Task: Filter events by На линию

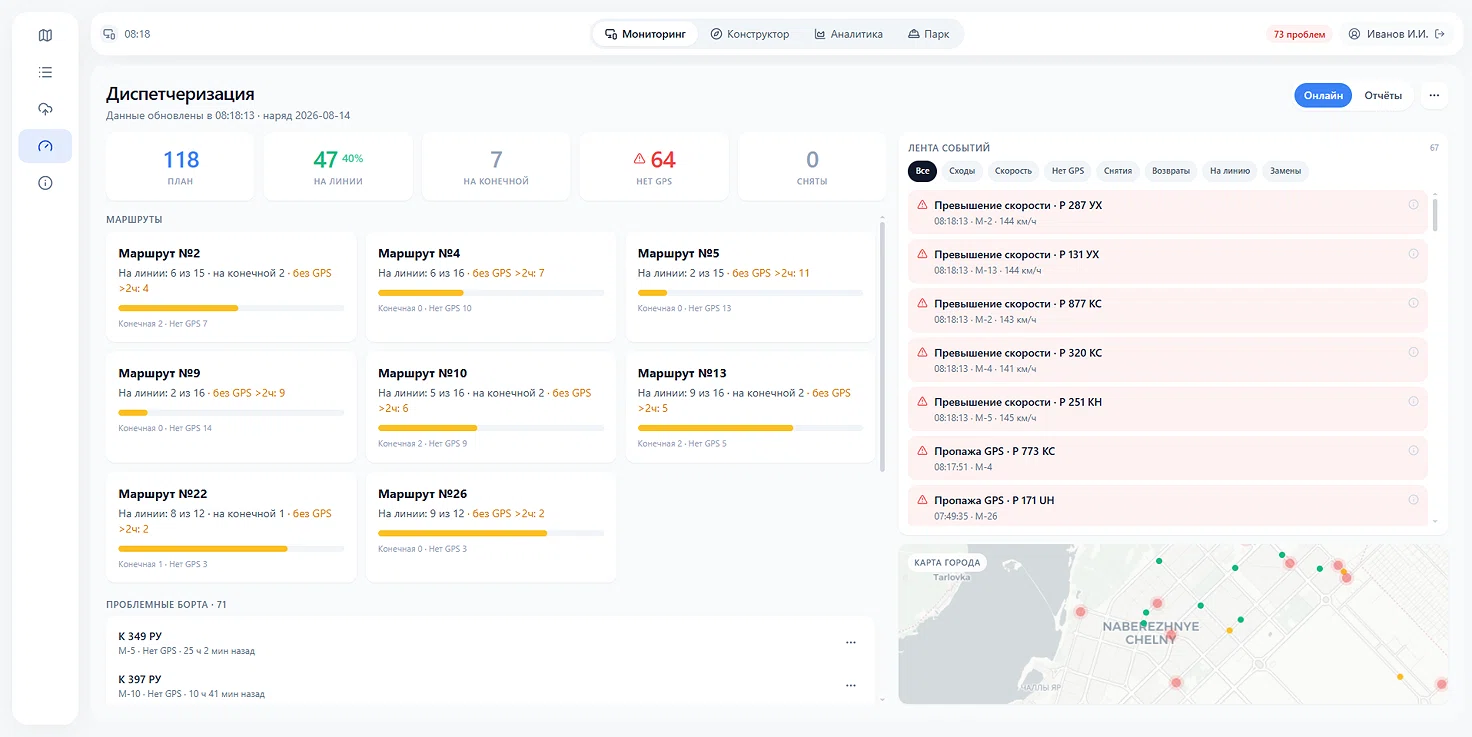Action: (1230, 171)
